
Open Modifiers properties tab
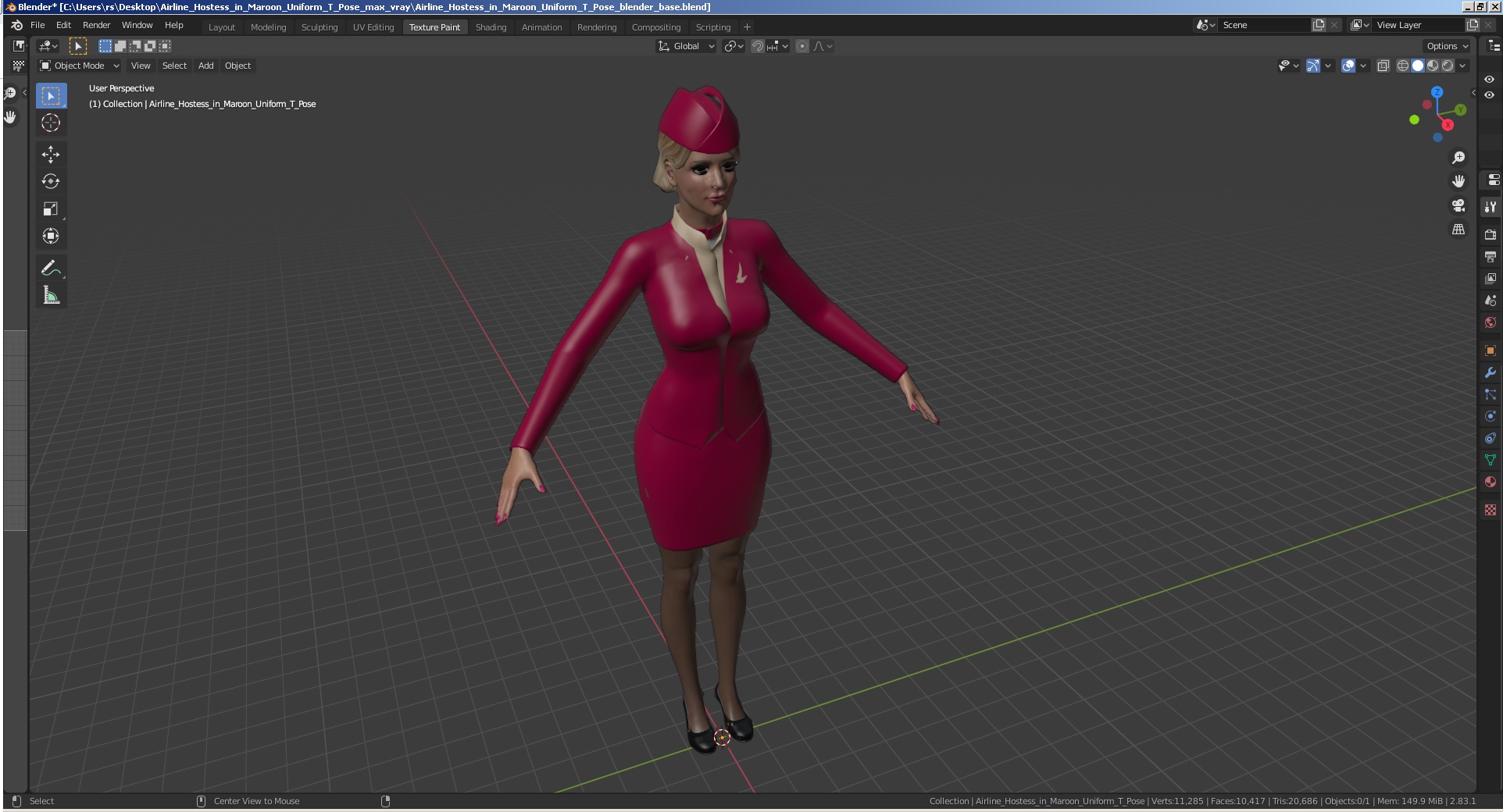(x=1491, y=372)
